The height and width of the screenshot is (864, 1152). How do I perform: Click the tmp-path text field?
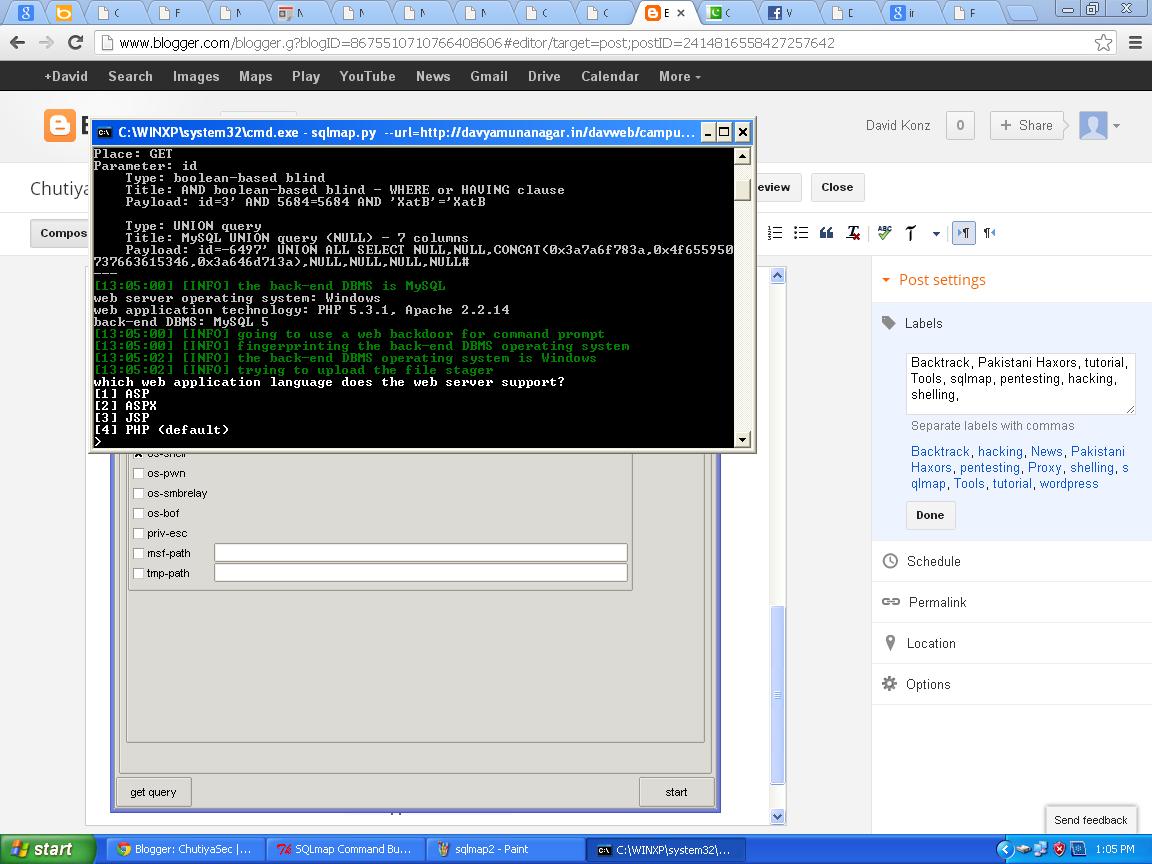[421, 572]
